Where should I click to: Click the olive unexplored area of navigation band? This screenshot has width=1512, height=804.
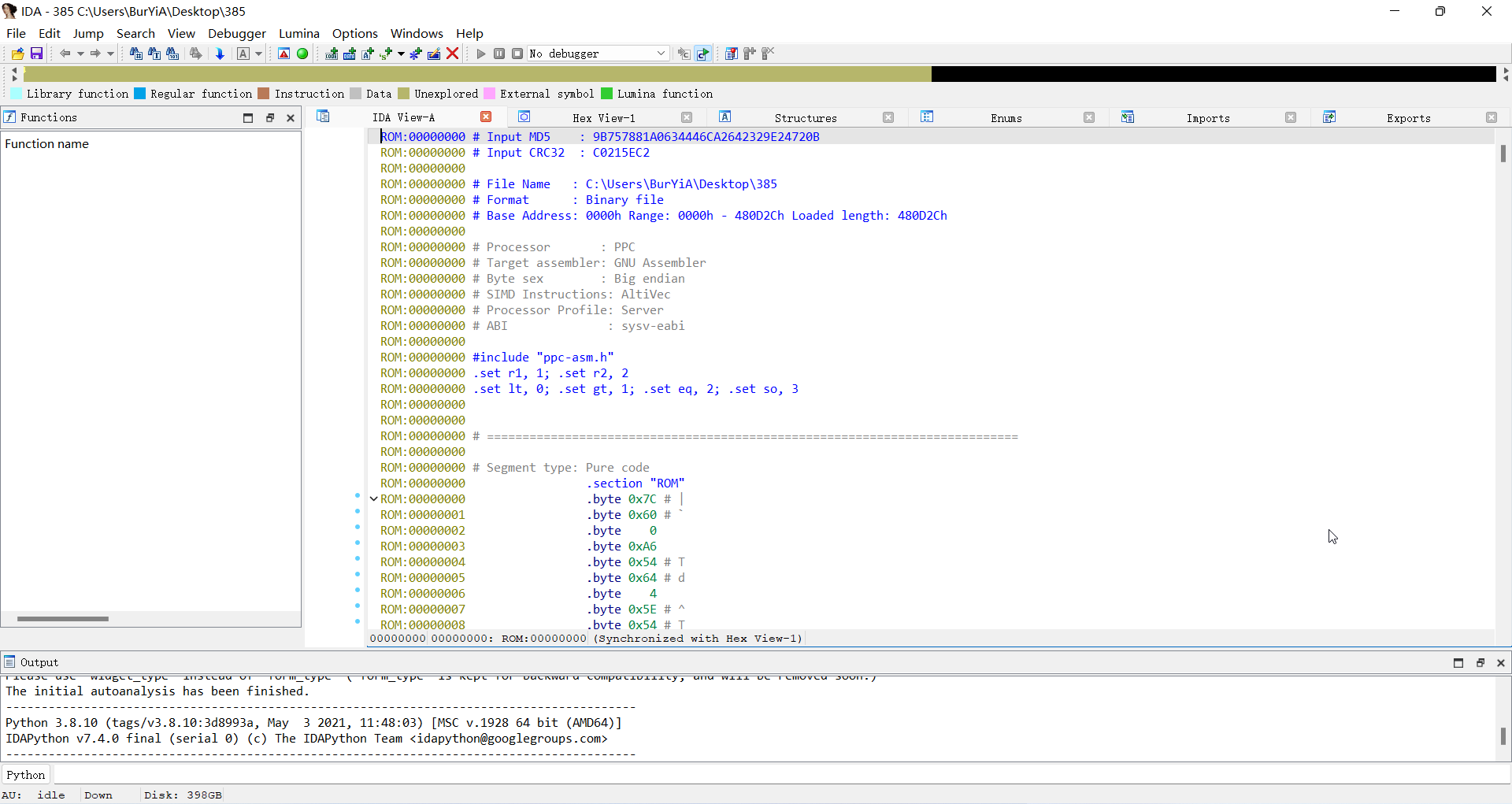(x=472, y=74)
